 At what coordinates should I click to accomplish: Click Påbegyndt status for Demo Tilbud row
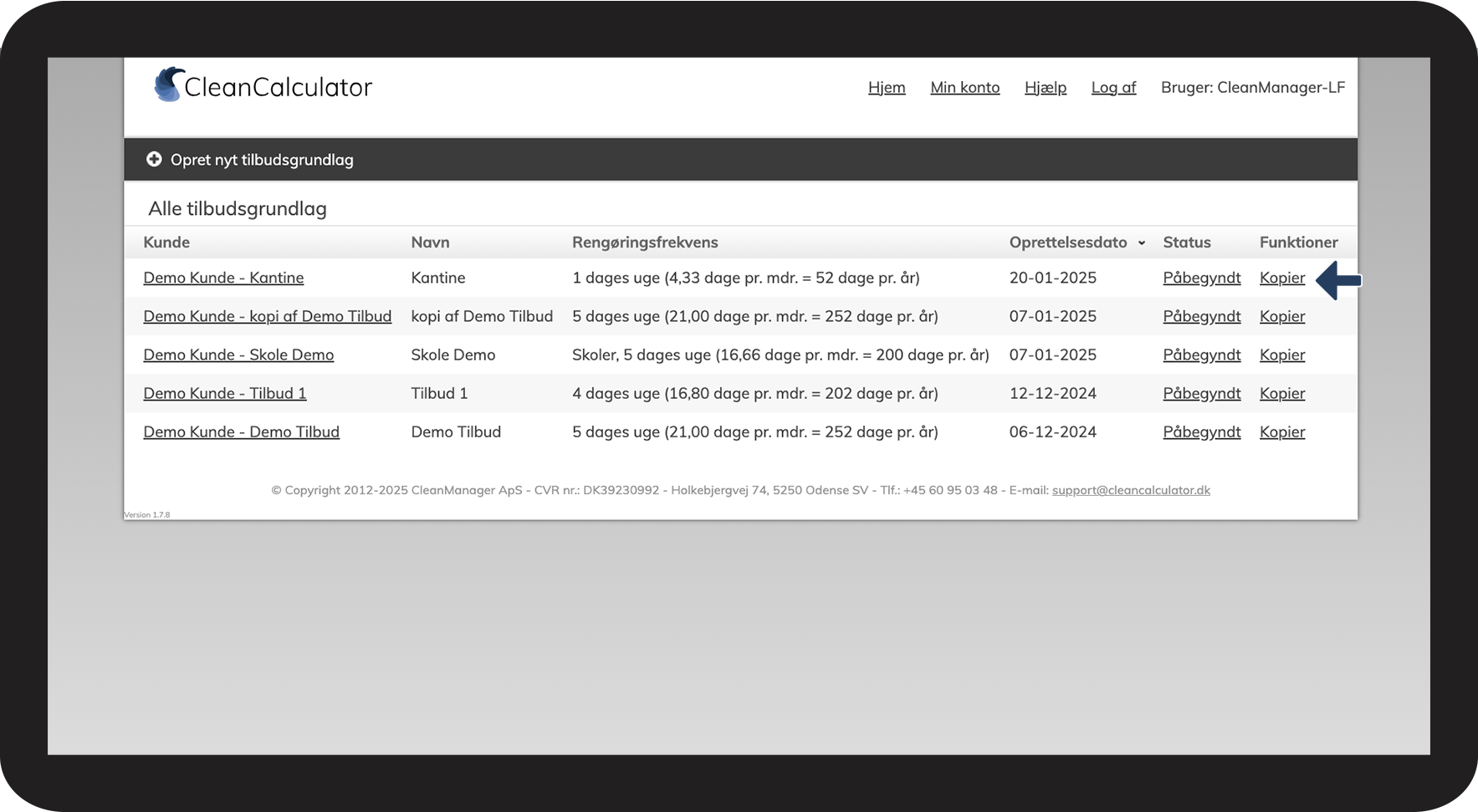tap(1201, 432)
